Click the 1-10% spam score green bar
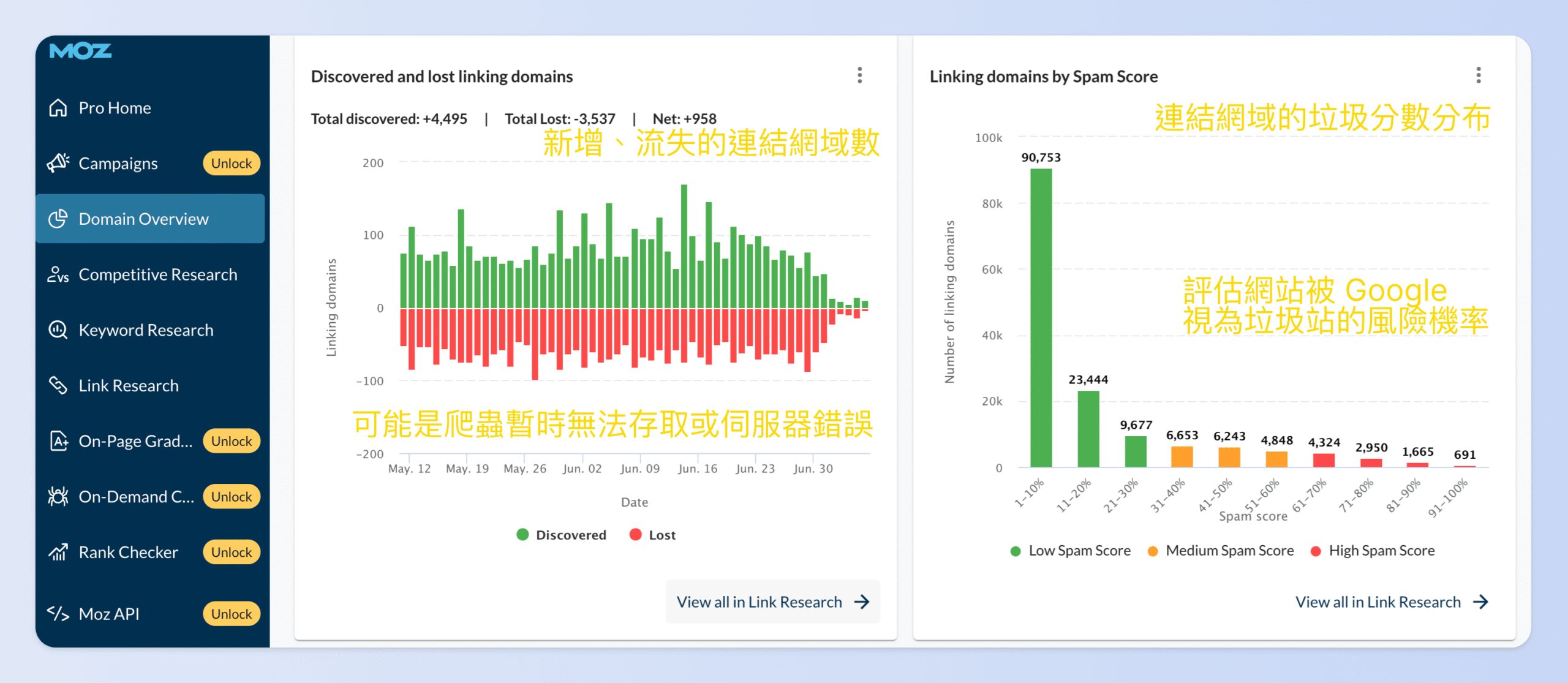 (x=1041, y=319)
